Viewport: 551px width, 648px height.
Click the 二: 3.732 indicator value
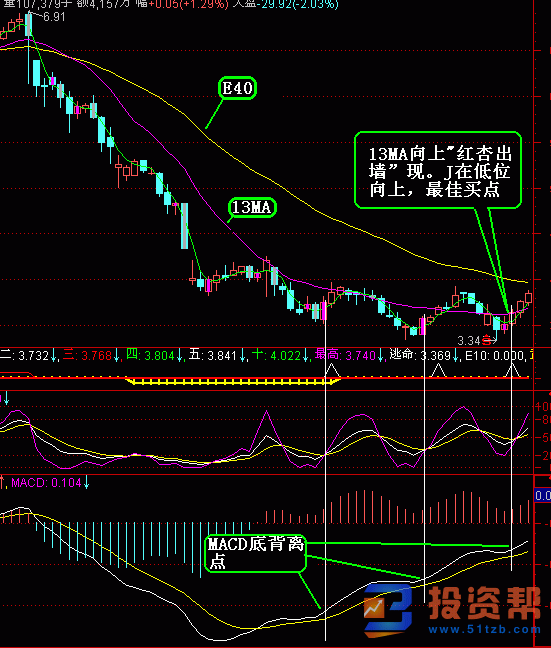(25, 355)
